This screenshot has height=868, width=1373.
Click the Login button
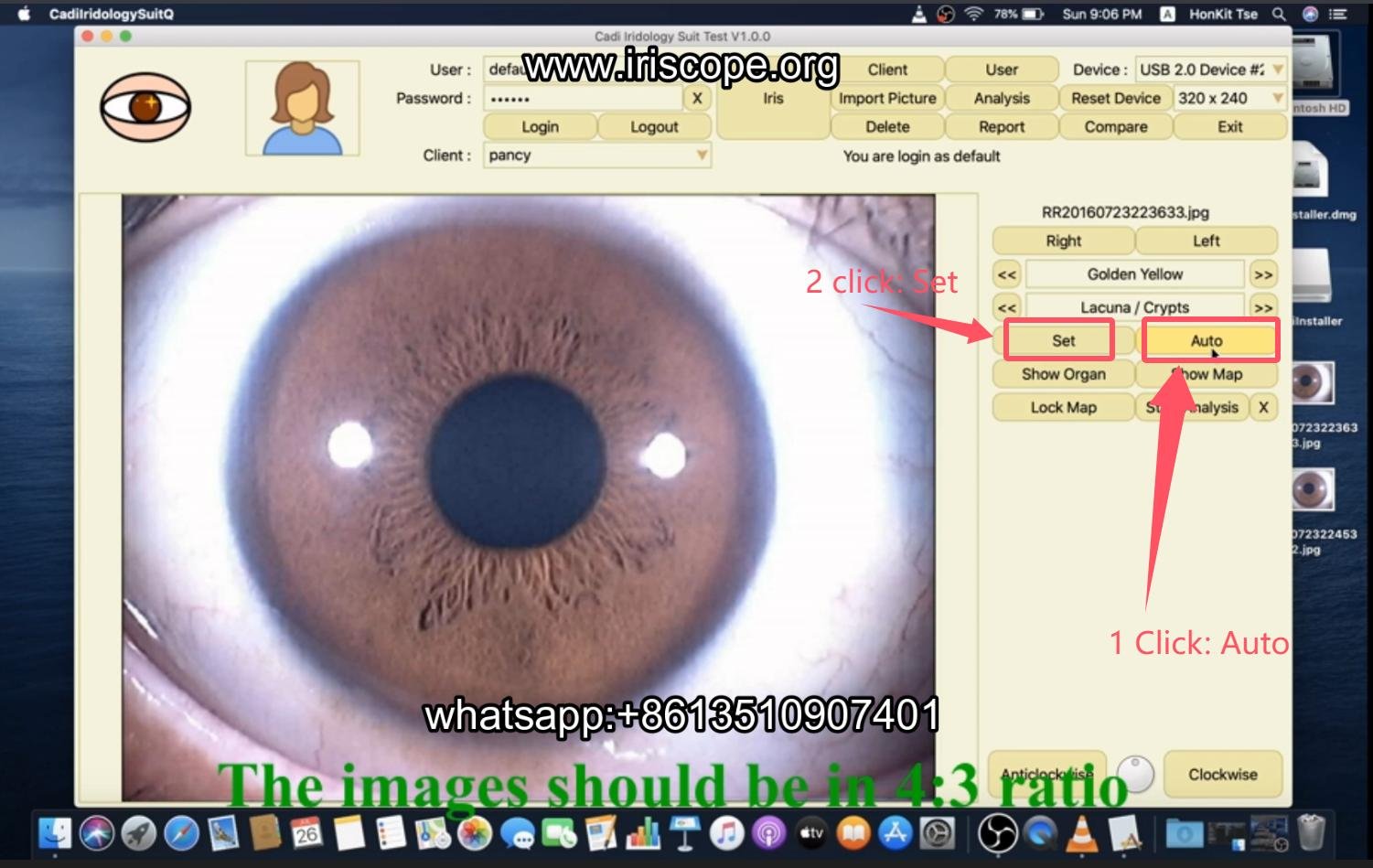coord(540,127)
